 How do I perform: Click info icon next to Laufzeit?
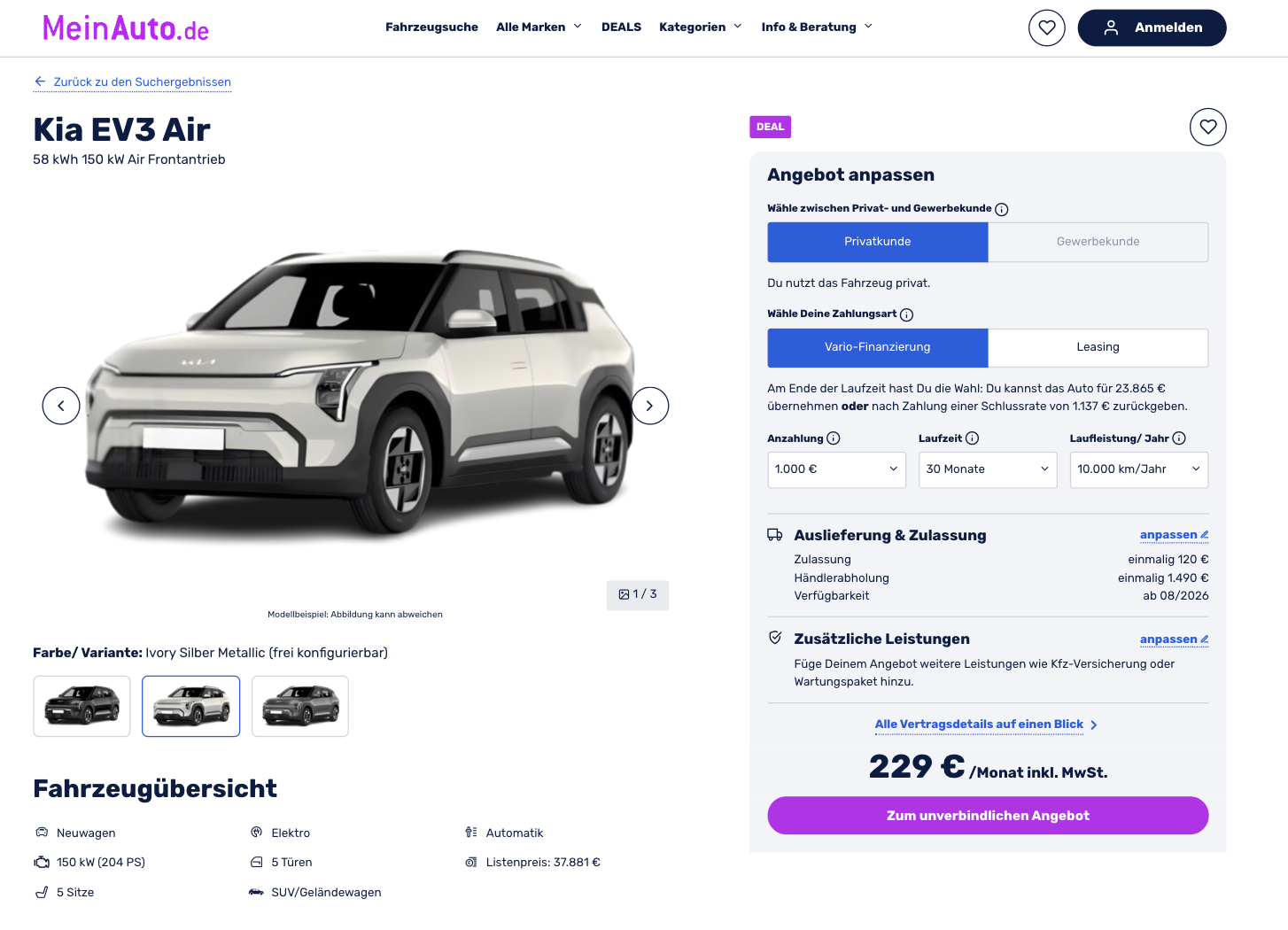point(972,438)
